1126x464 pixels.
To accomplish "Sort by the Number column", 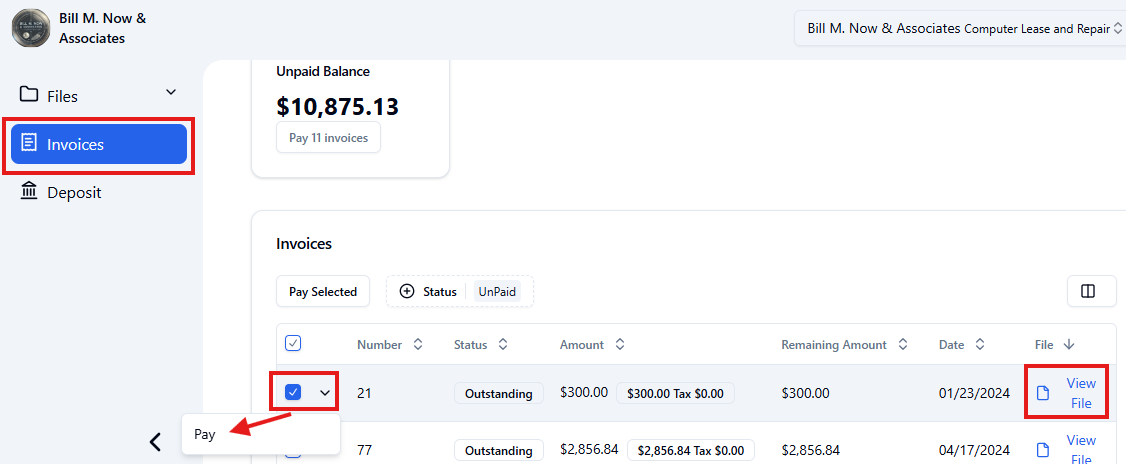I will pyautogui.click(x=390, y=345).
